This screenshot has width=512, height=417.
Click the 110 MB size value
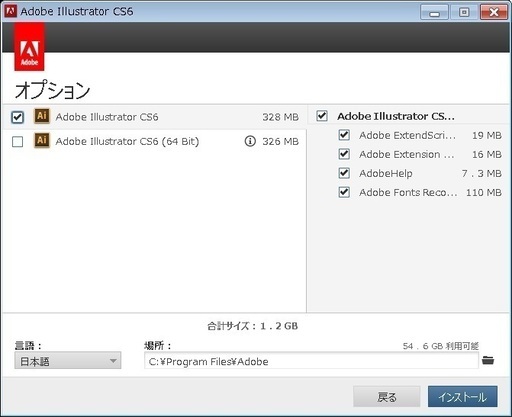[x=484, y=192]
